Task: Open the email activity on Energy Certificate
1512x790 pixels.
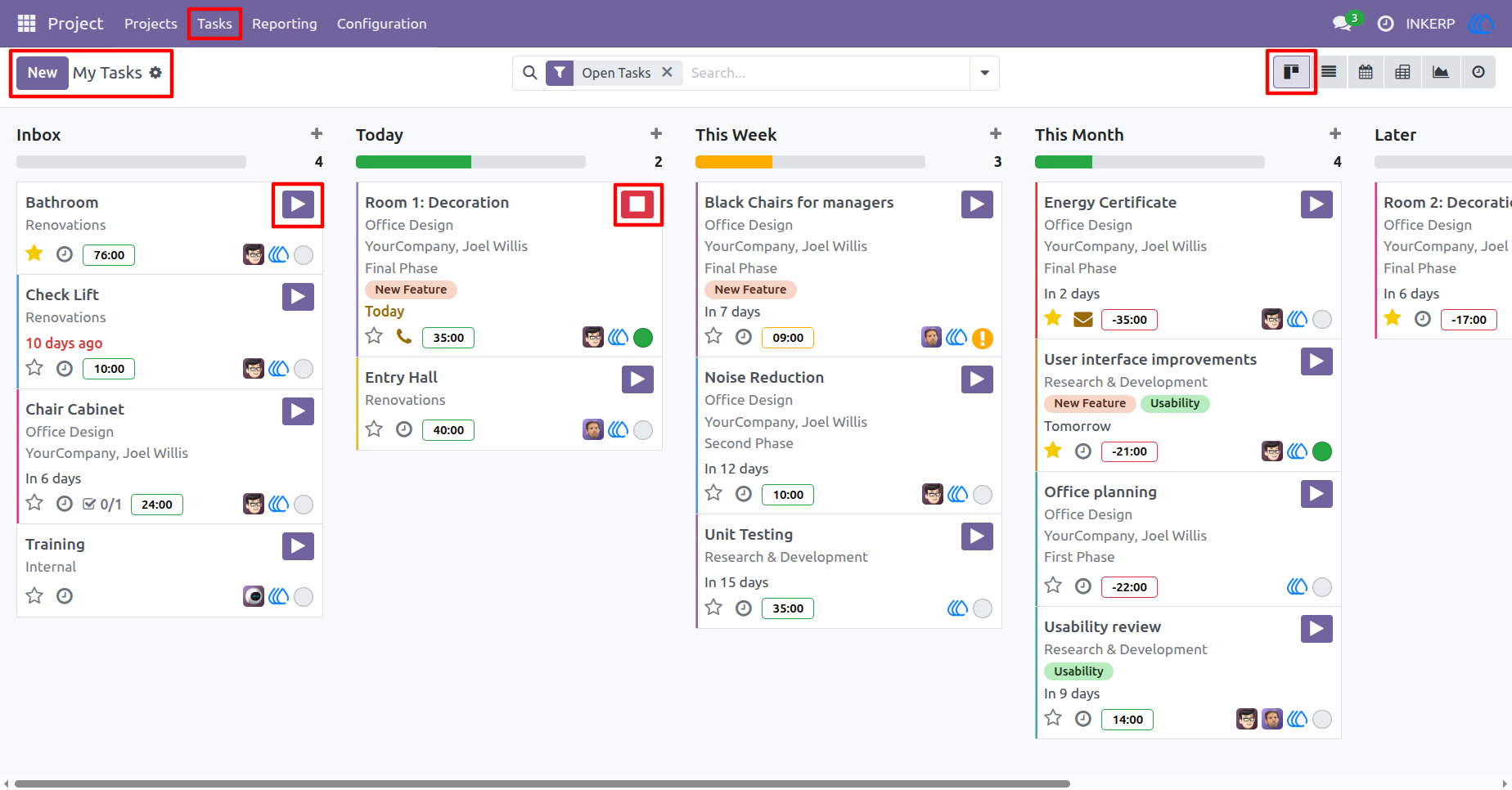Action: point(1083,319)
